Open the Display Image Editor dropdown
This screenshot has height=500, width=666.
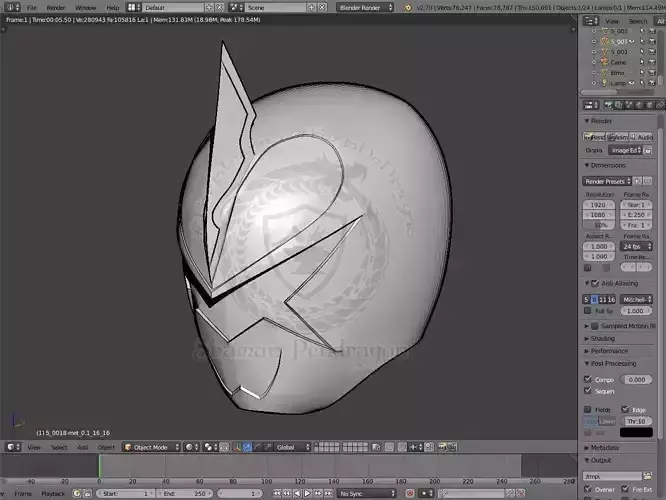pos(625,150)
